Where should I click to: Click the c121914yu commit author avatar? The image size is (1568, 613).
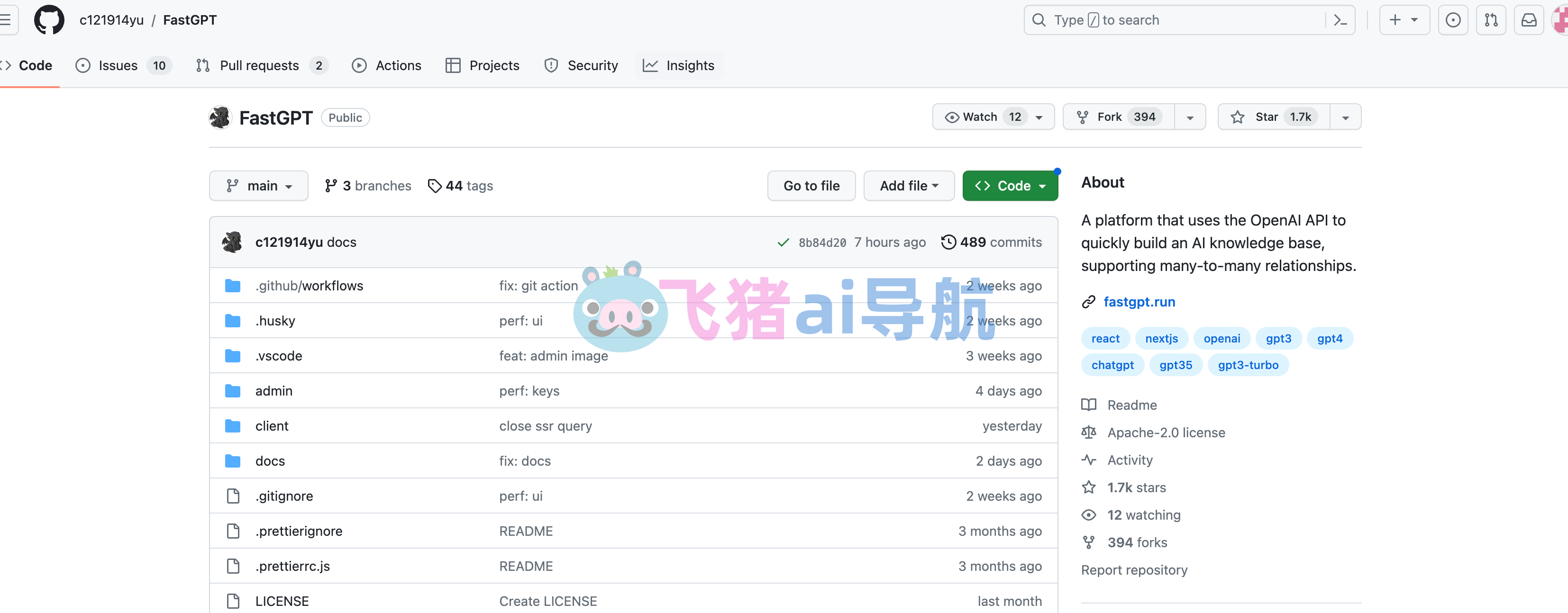pos(232,242)
